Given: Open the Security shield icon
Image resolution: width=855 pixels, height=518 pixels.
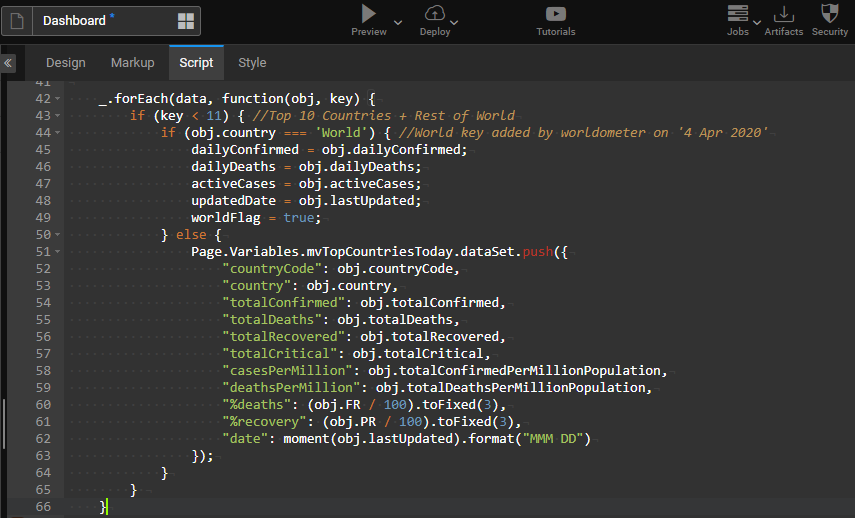Looking at the screenshot, I should (x=829, y=14).
